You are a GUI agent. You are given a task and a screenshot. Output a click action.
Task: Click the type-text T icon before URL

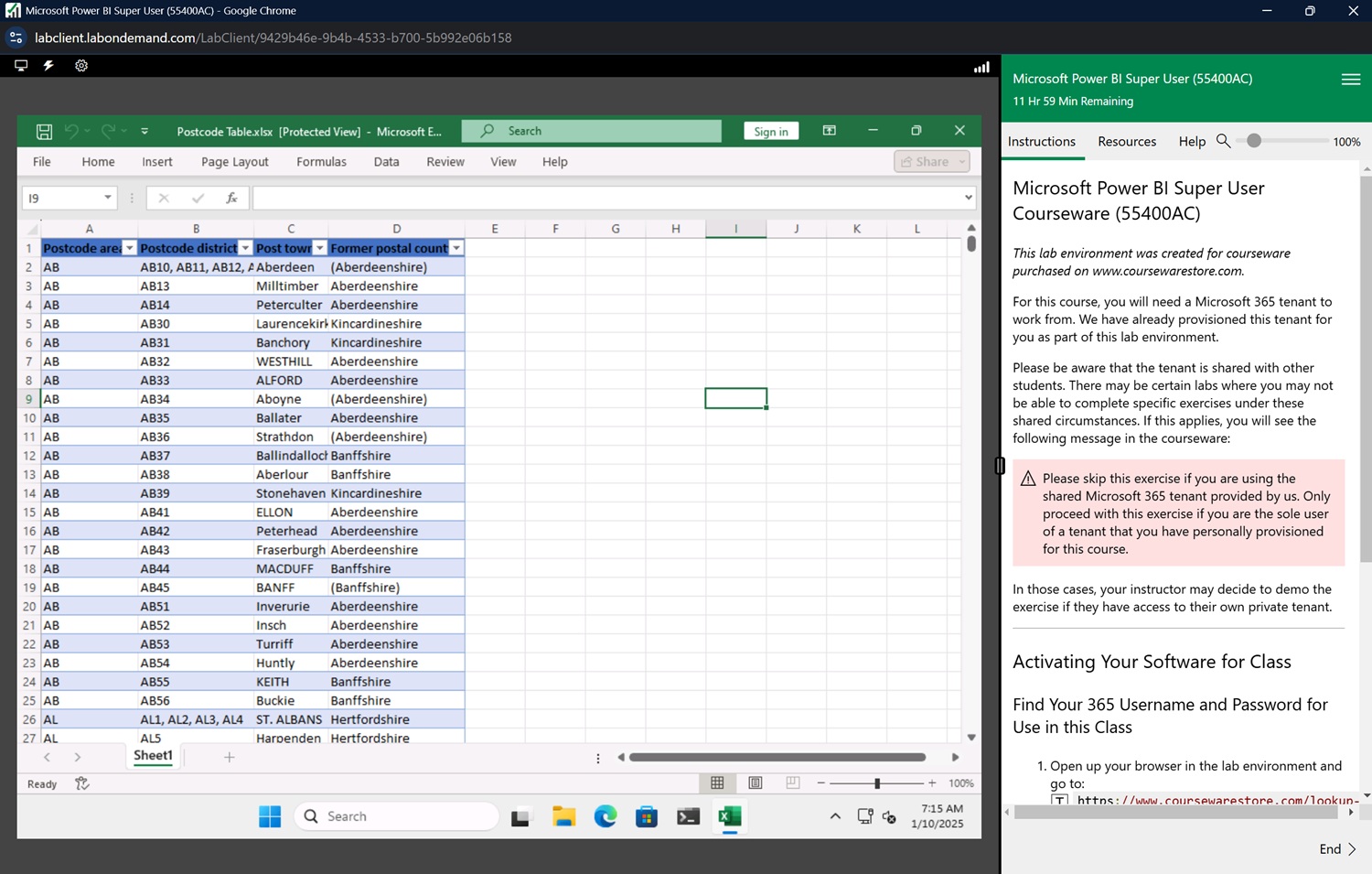click(x=1060, y=801)
